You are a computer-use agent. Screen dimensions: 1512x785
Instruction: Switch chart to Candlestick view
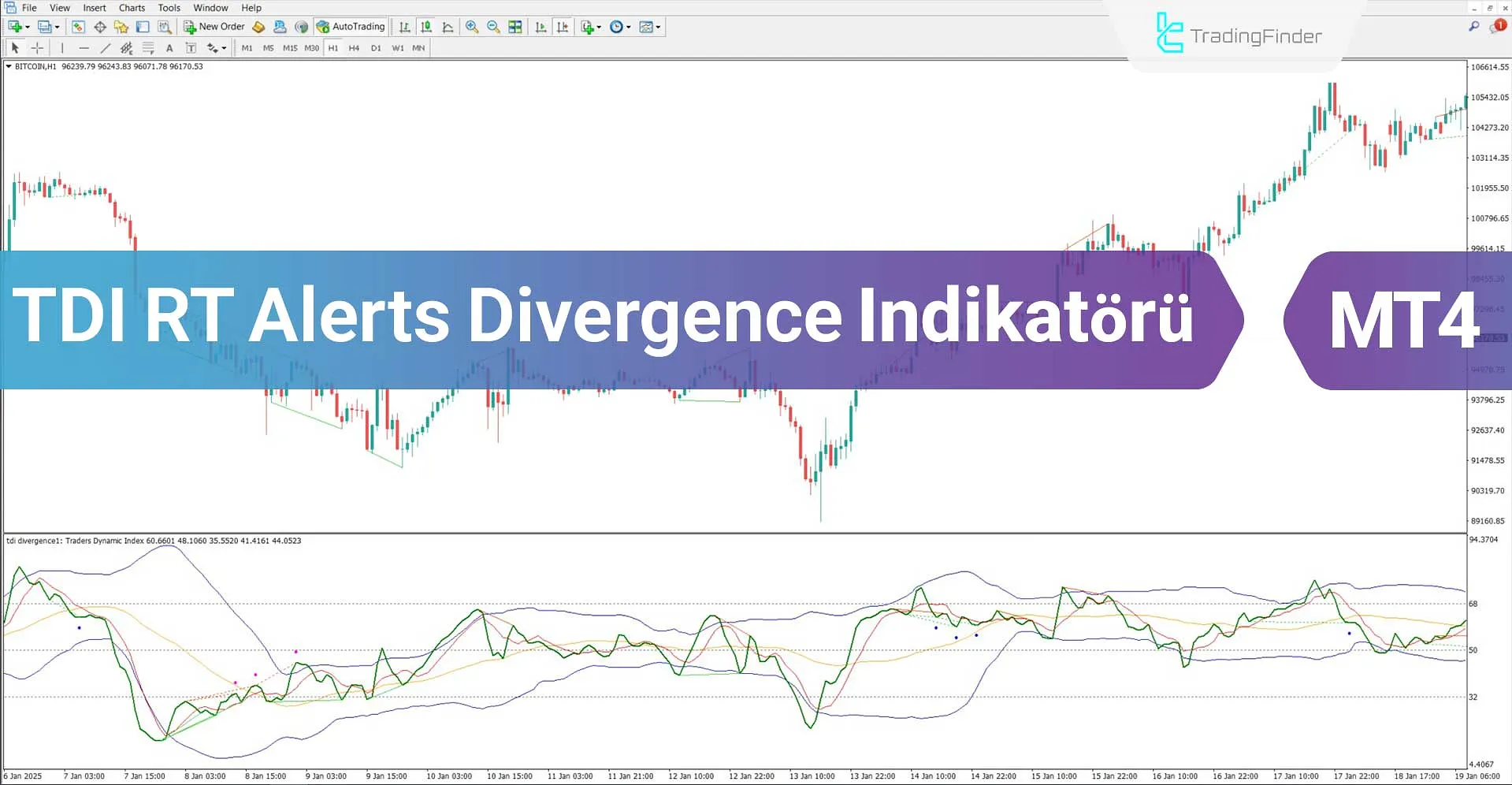tap(425, 26)
